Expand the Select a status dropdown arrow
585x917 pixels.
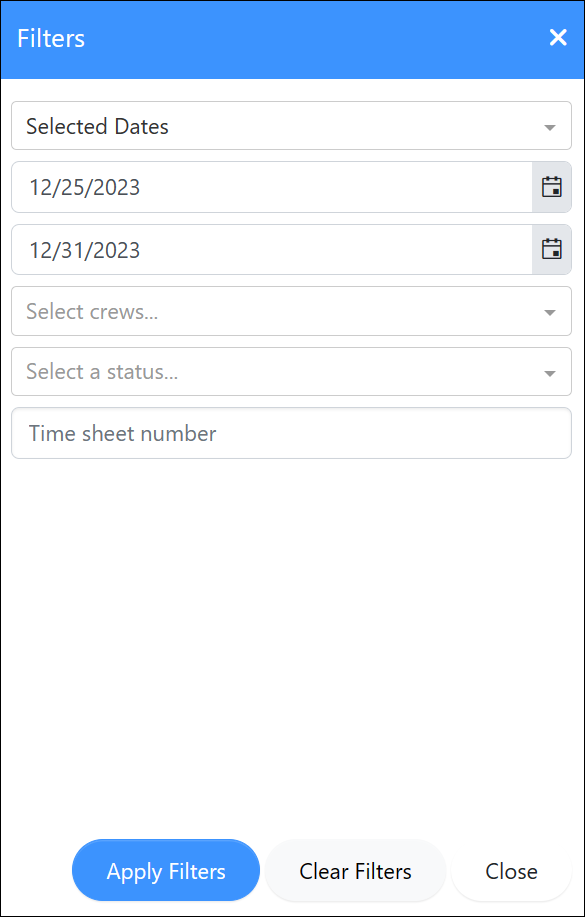[549, 373]
